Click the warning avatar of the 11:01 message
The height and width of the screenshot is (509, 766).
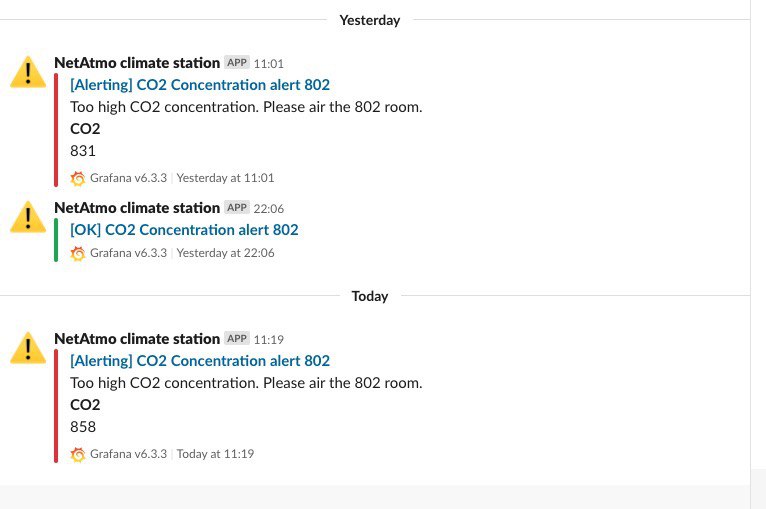pyautogui.click(x=28, y=72)
